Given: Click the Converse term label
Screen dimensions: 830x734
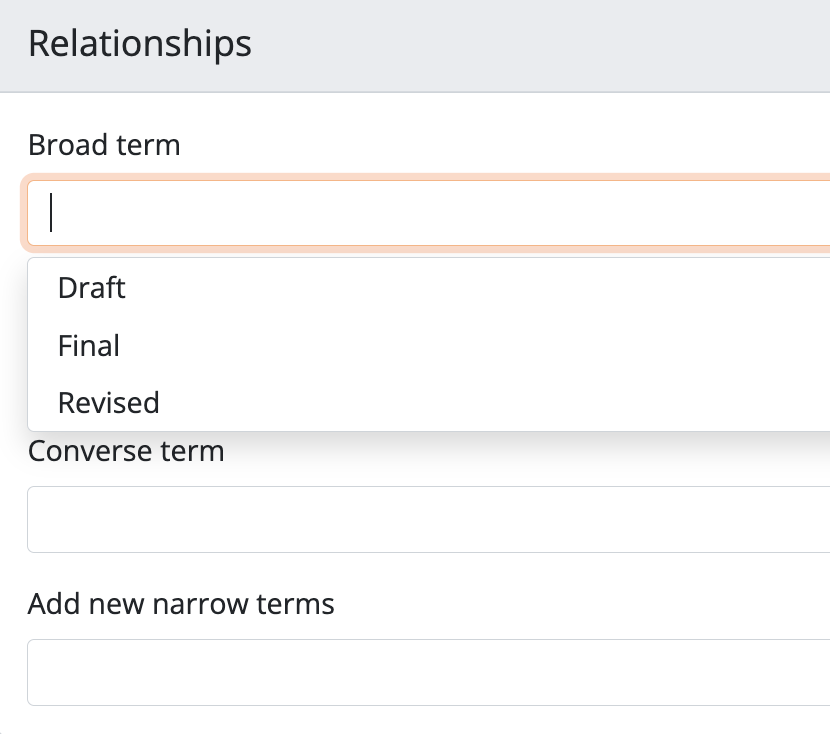Looking at the screenshot, I should [126, 451].
